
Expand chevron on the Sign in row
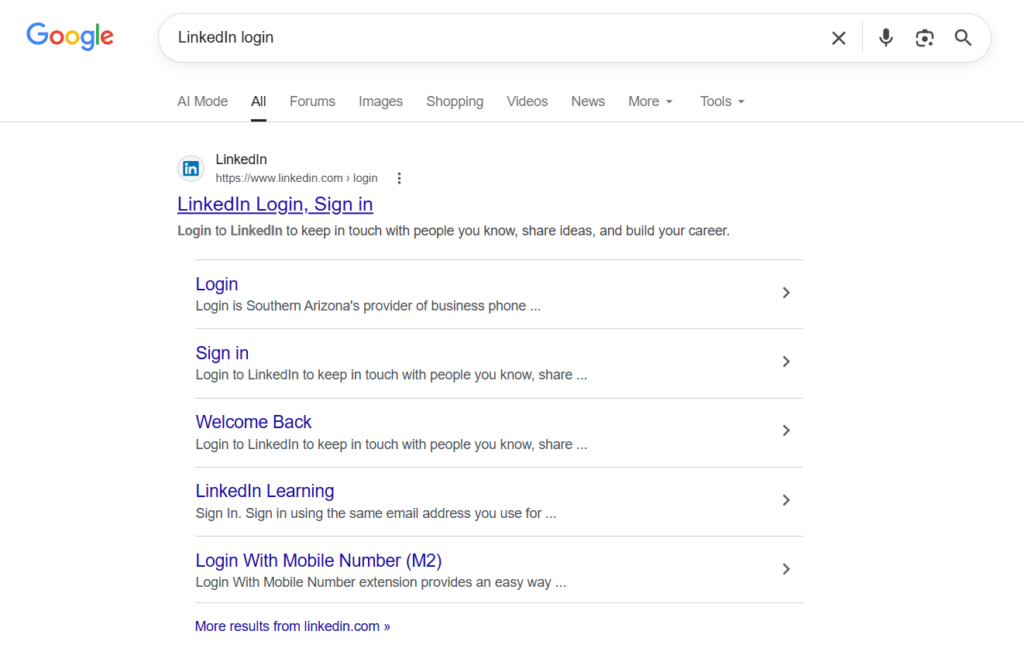pyautogui.click(x=786, y=362)
